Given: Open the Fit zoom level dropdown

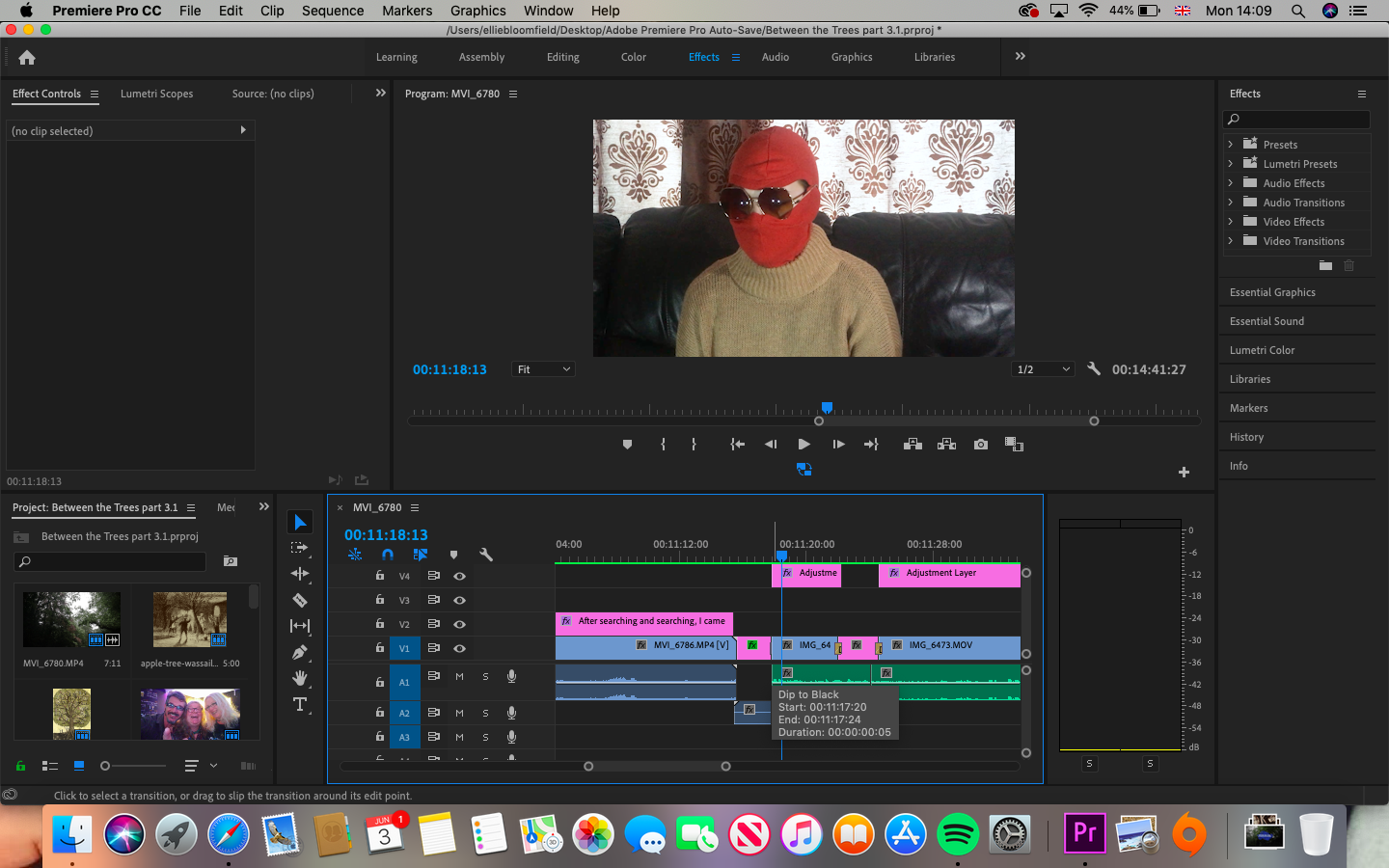Looking at the screenshot, I should pyautogui.click(x=544, y=369).
